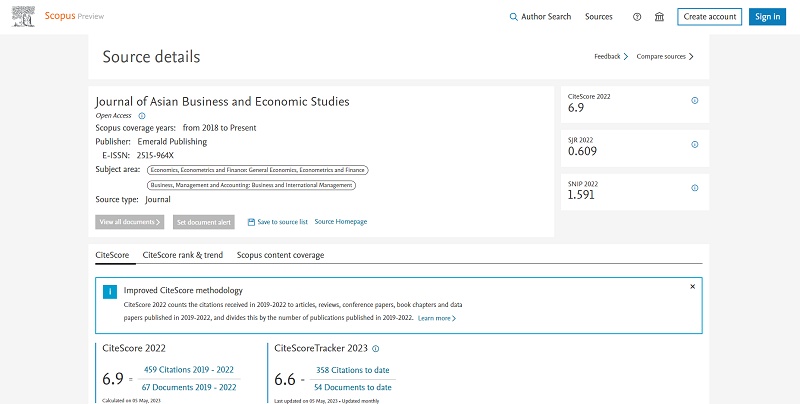Viewport: 800px width, 404px height.
Task: Close the Improved CiteScore methodology banner
Action: [692, 287]
